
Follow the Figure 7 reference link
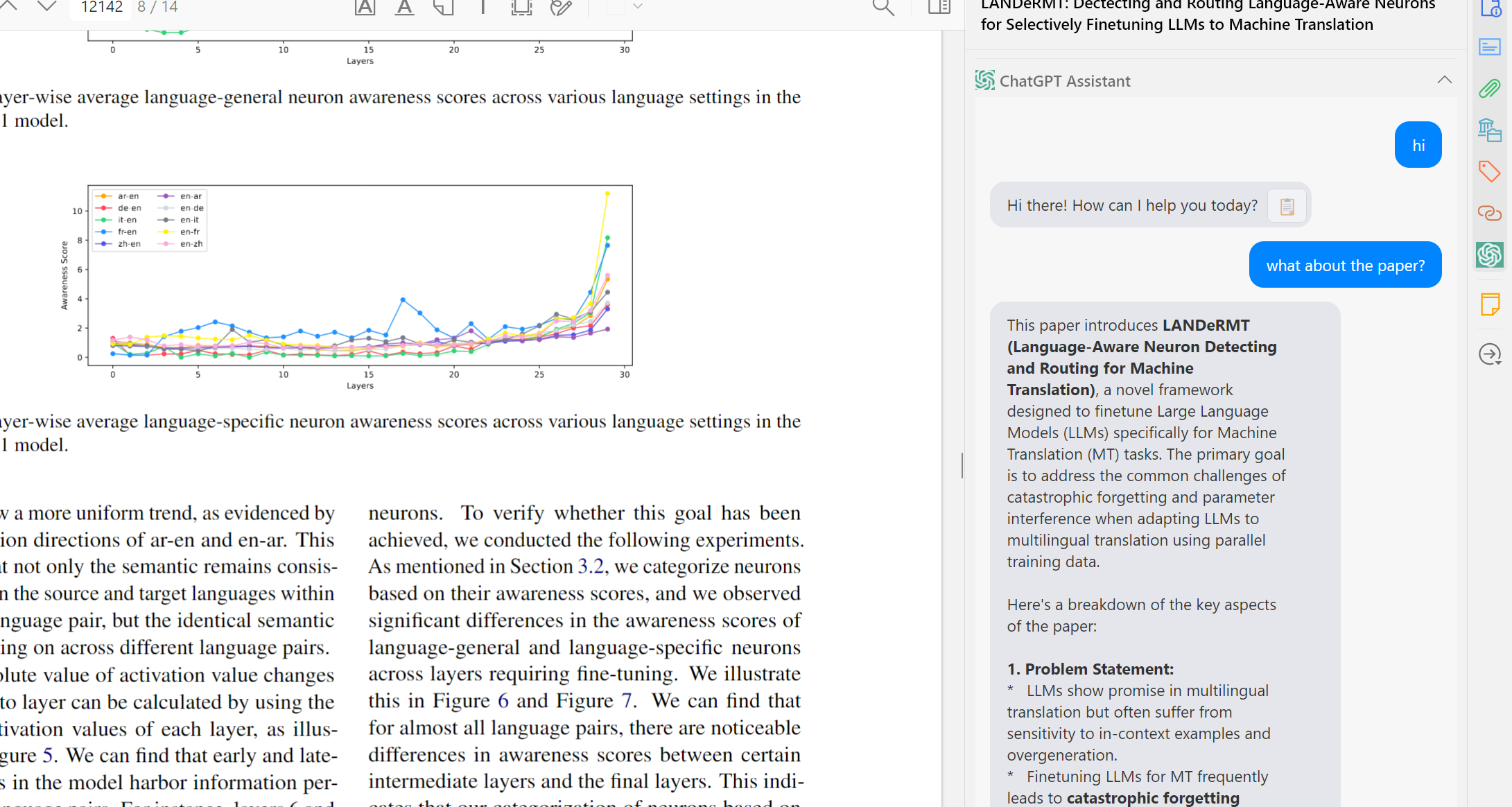click(x=627, y=701)
